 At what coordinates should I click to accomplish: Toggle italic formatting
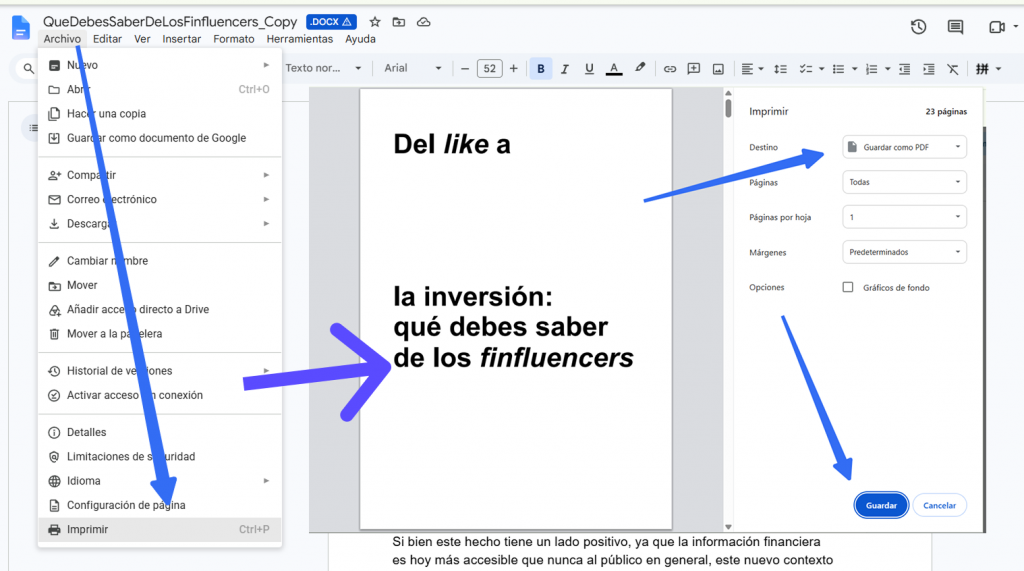coord(565,69)
